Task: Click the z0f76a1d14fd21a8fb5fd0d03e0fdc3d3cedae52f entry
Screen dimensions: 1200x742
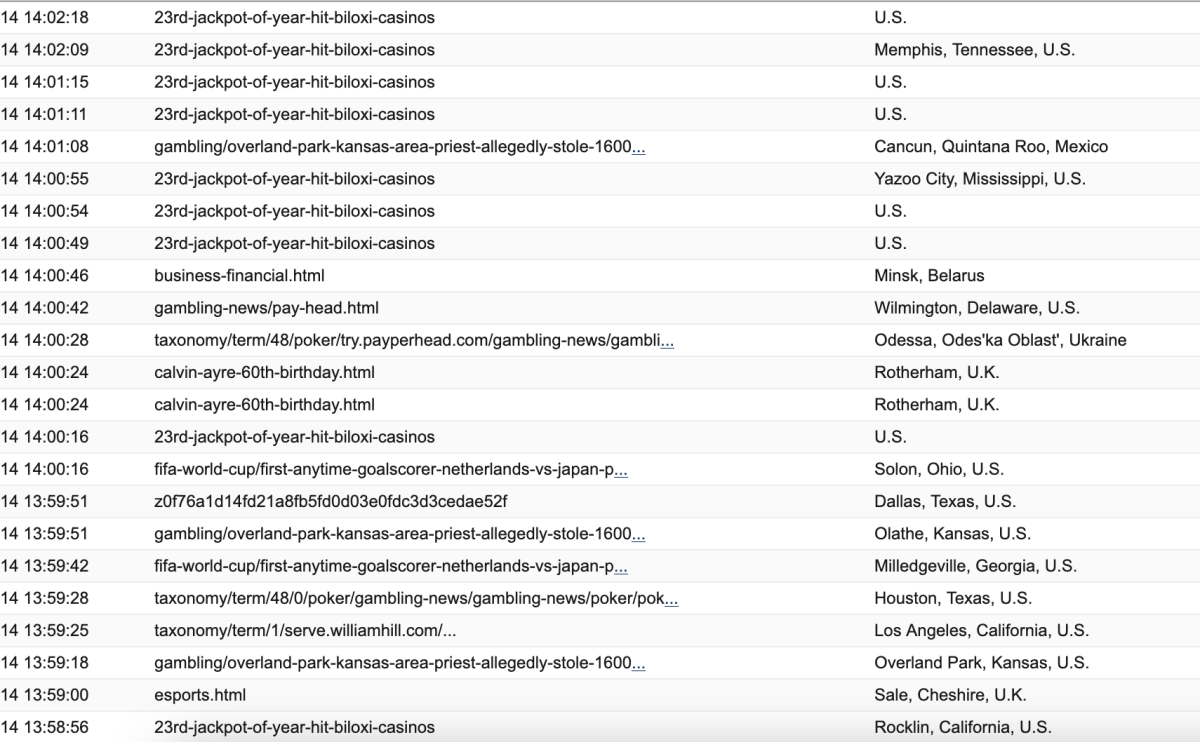Action: 337,502
